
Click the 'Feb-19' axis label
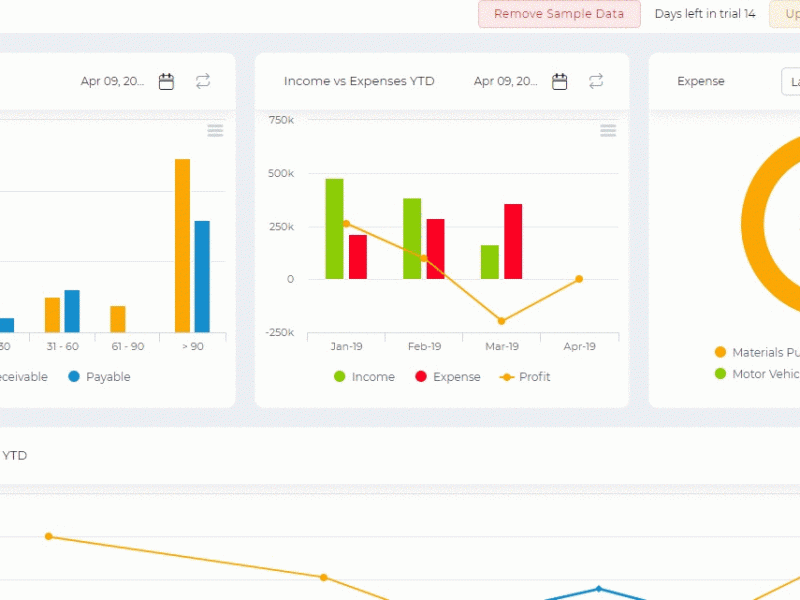(424, 346)
